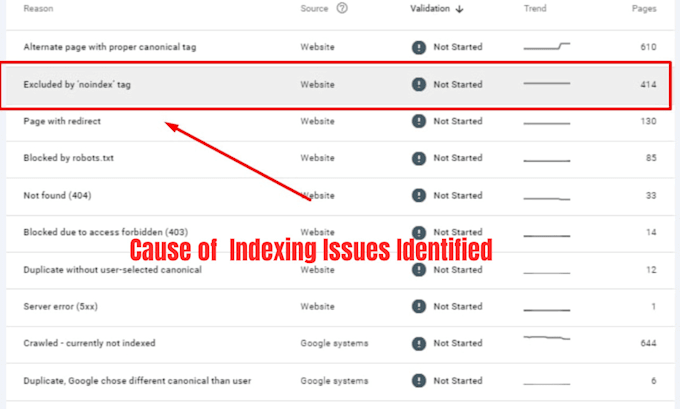Image resolution: width=680 pixels, height=409 pixels.
Task: Click 'Google systems' in Duplicate, Google chose row
Action: coord(334,381)
